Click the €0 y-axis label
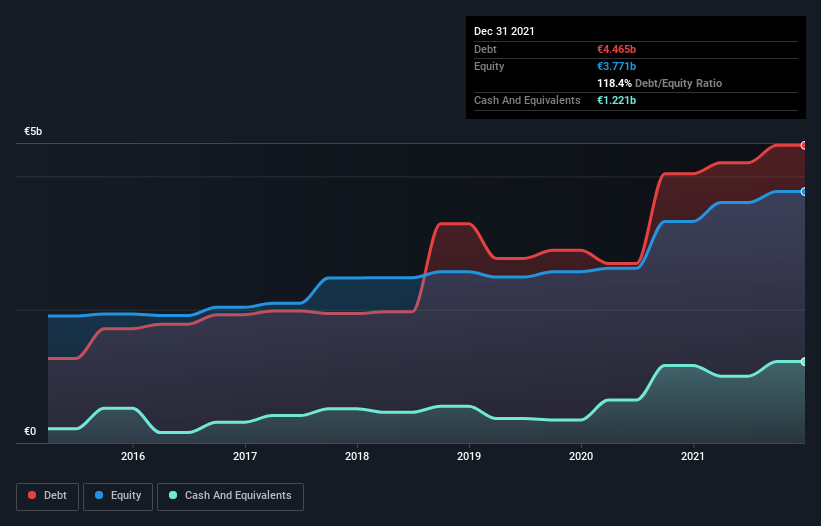Viewport: 821px width, 526px height. [30, 431]
